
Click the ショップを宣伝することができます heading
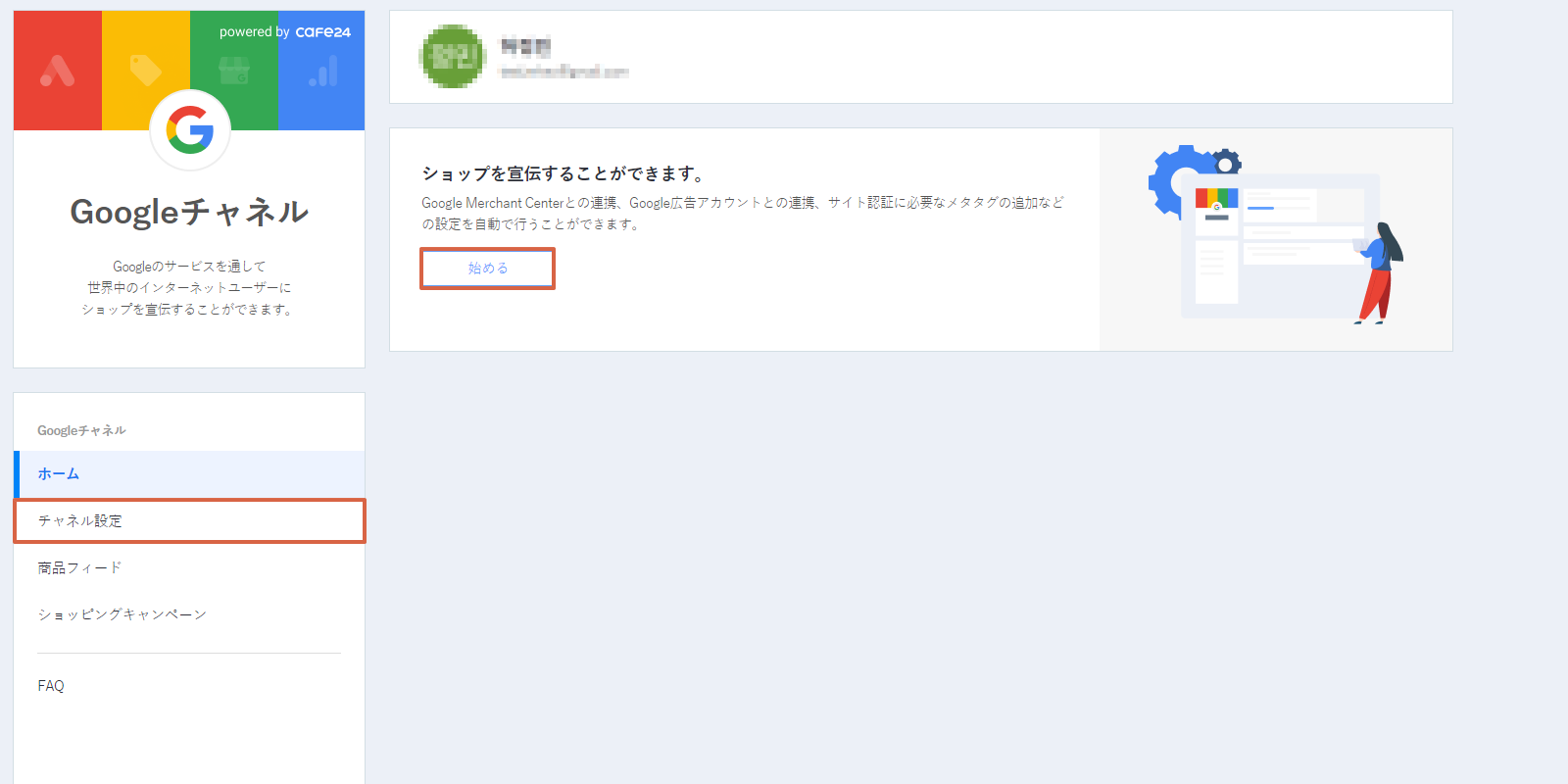click(563, 173)
